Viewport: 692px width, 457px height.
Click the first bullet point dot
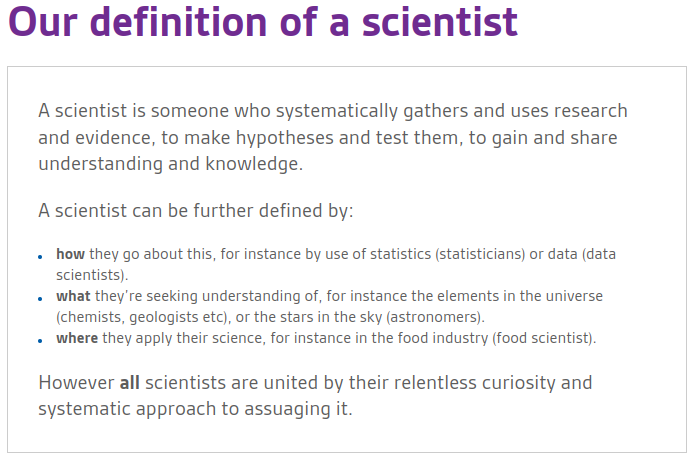coord(40,256)
